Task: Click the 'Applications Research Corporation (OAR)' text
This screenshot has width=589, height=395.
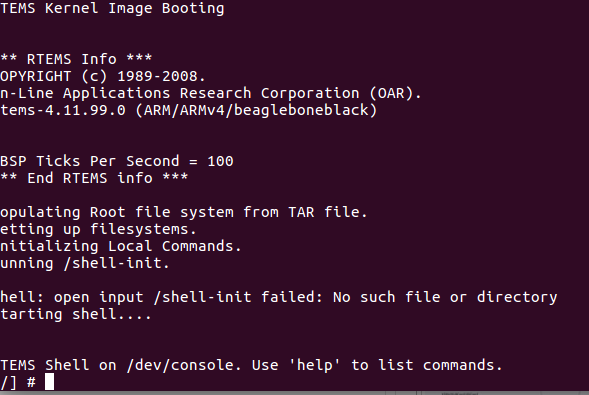Action: 242,93
